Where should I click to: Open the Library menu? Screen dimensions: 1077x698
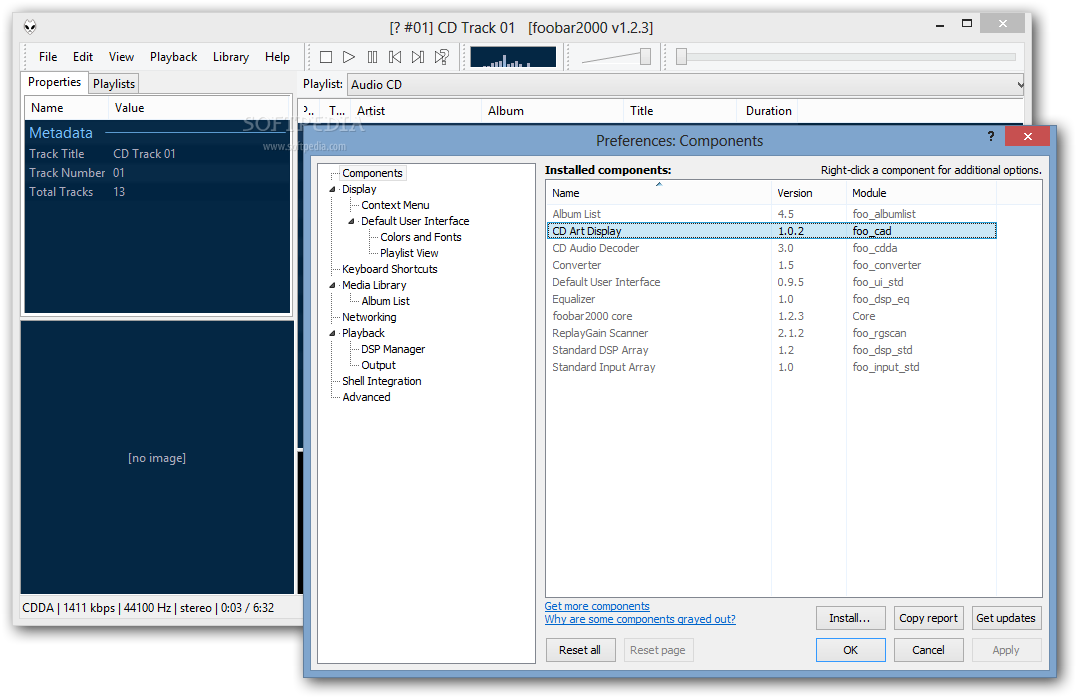(x=231, y=57)
